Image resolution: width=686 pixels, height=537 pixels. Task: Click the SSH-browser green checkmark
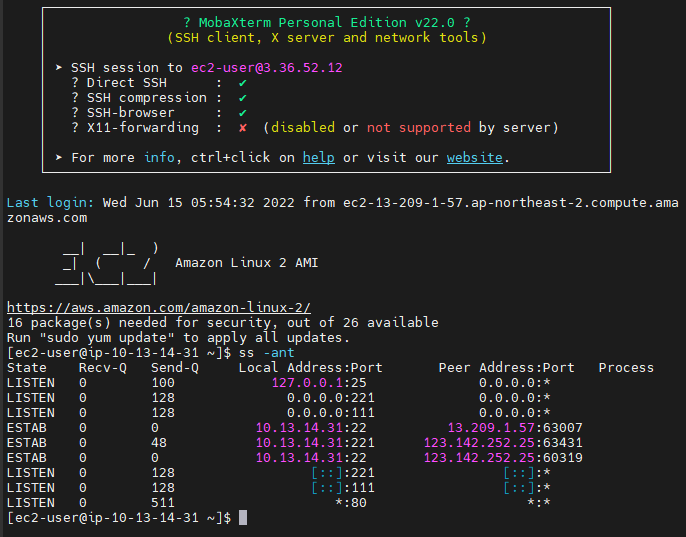coord(243,113)
